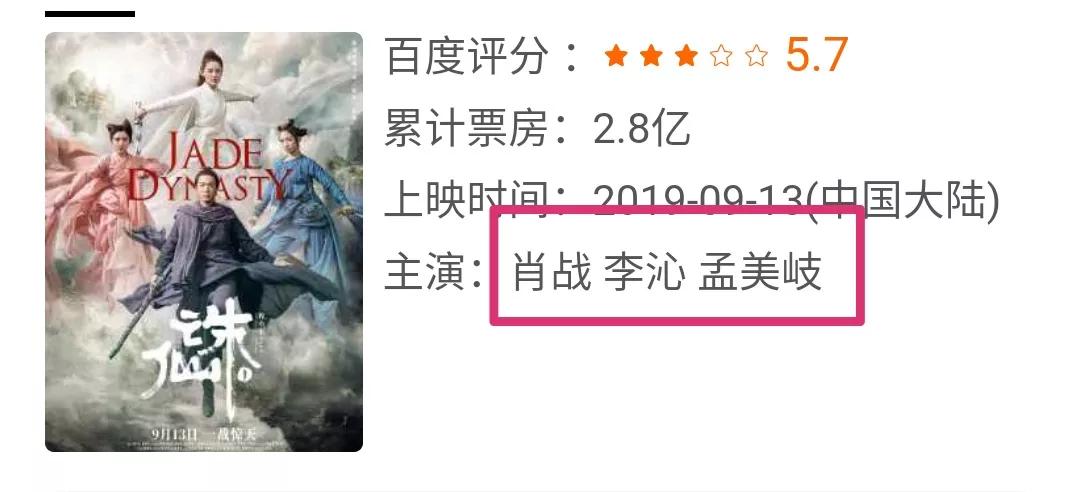The height and width of the screenshot is (492, 1069).
Task: Click the 9月13日 date text on poster
Action: pos(175,433)
